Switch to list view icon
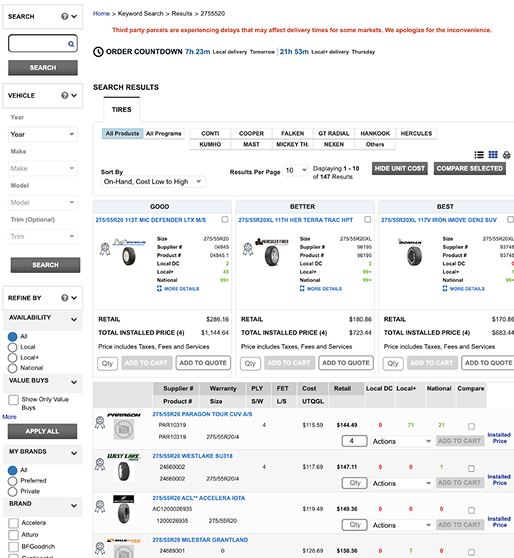The image size is (514, 558). [x=479, y=155]
